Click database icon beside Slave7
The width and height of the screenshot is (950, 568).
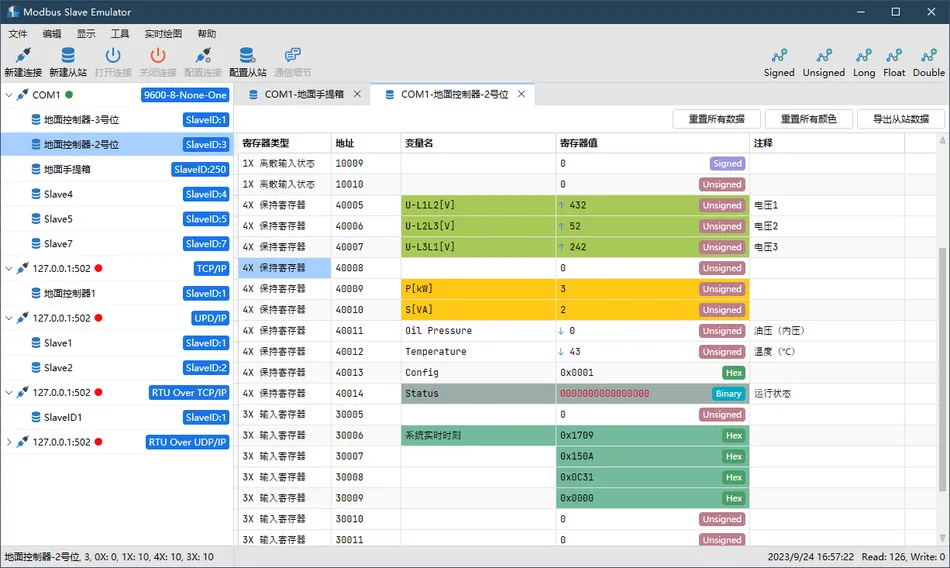36,244
